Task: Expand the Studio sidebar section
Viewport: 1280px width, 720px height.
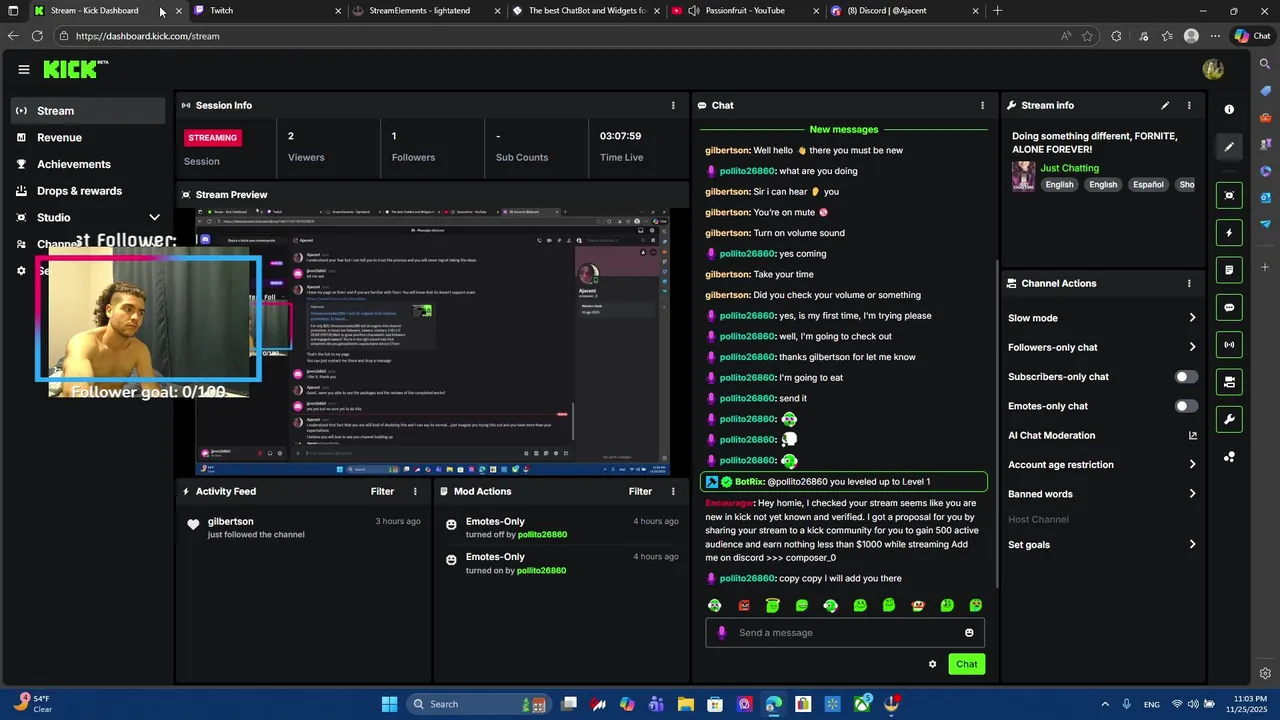Action: (154, 217)
